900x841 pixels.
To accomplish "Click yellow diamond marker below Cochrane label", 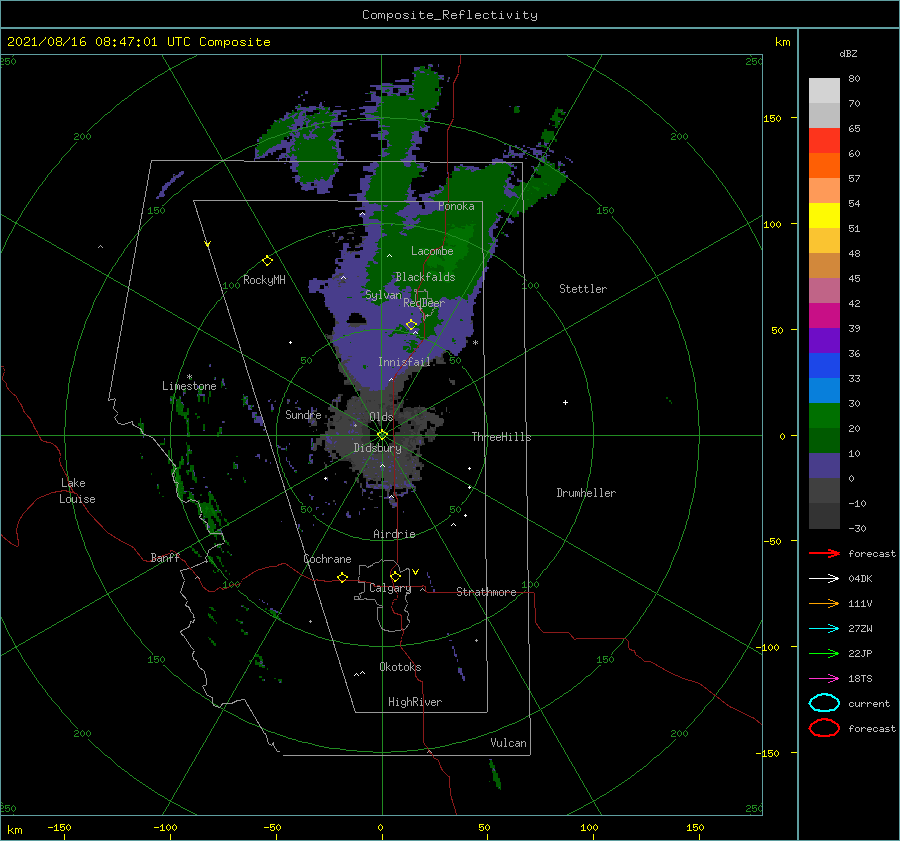I will 342,577.
